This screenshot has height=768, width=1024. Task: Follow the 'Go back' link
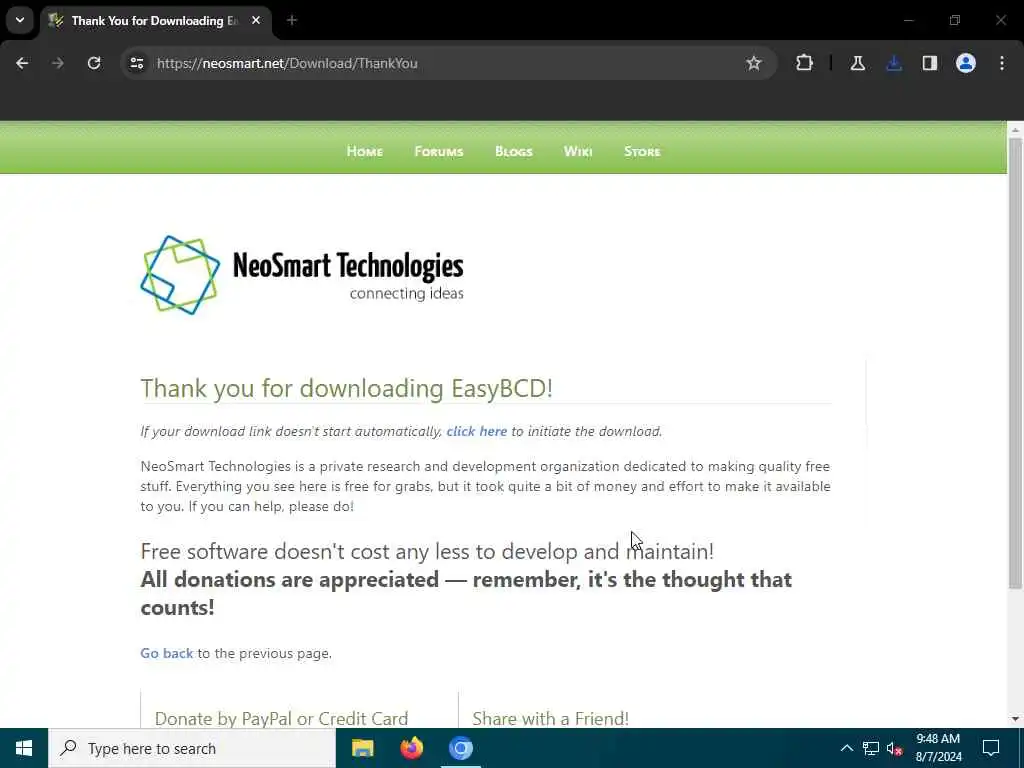point(167,653)
